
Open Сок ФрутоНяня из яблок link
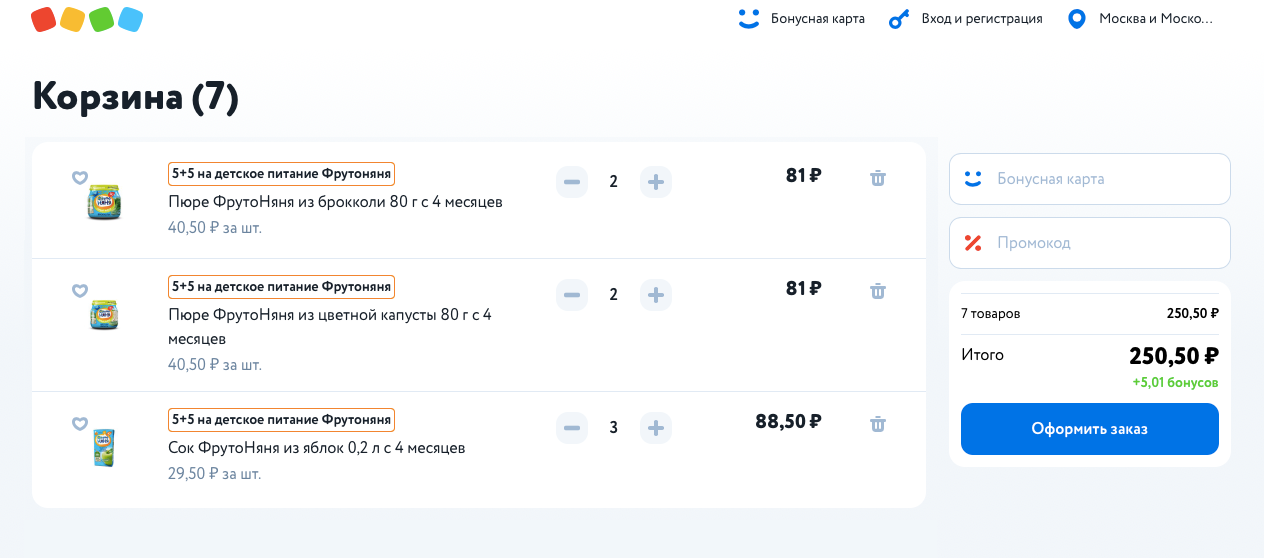(316, 448)
